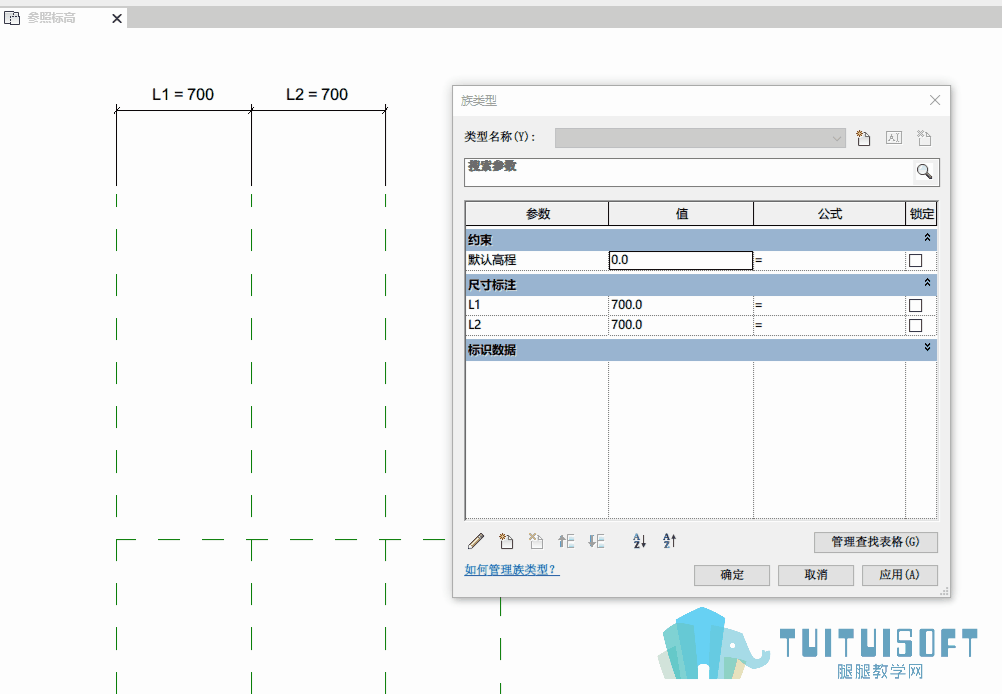The image size is (1002, 694).
Task: Sort parameters in ascending order
Action: point(640,541)
